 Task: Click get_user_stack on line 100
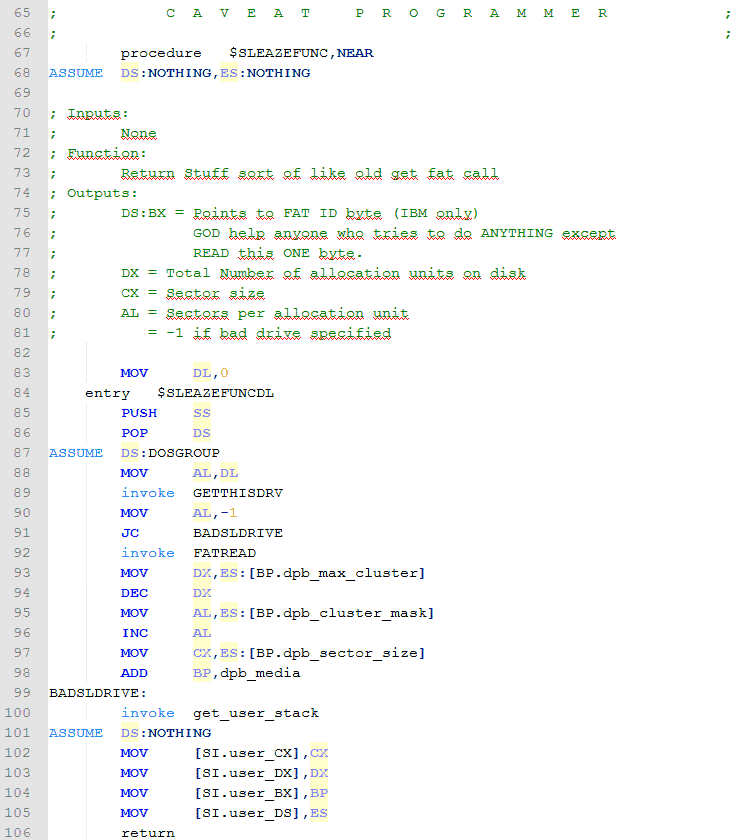tap(255, 713)
